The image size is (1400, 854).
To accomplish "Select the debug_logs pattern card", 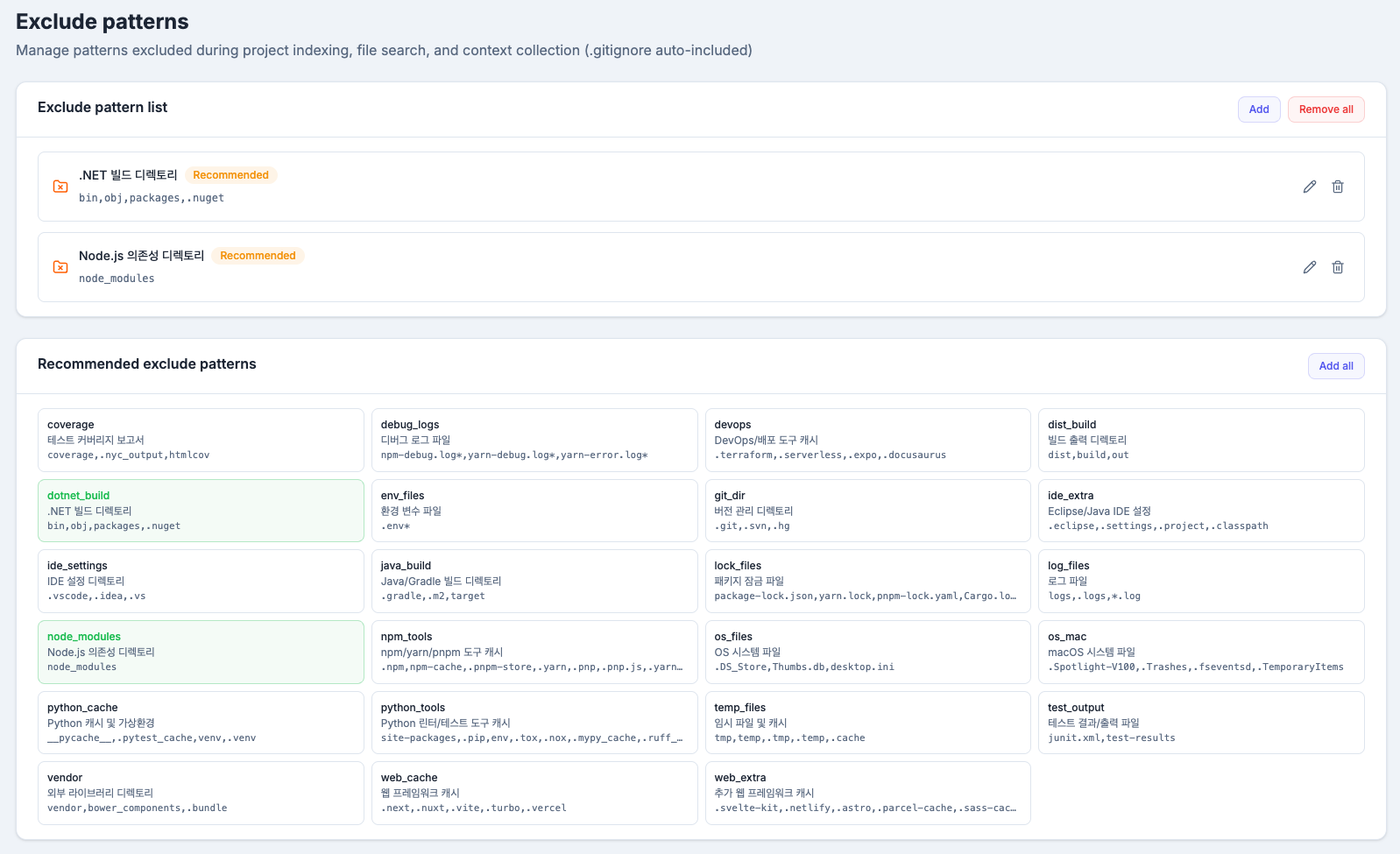I will point(534,440).
